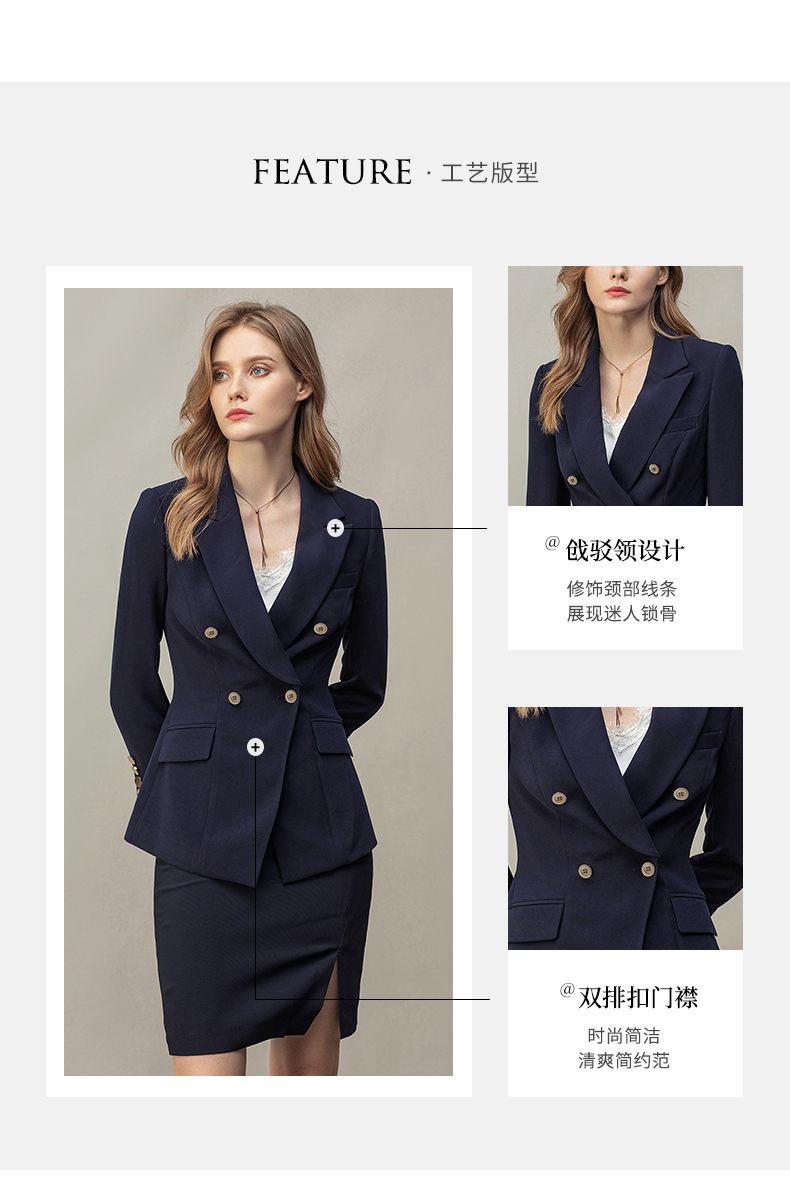The height and width of the screenshot is (1202, 790).
Task: Click the 时尚简洁 description line
Action: click(624, 1036)
